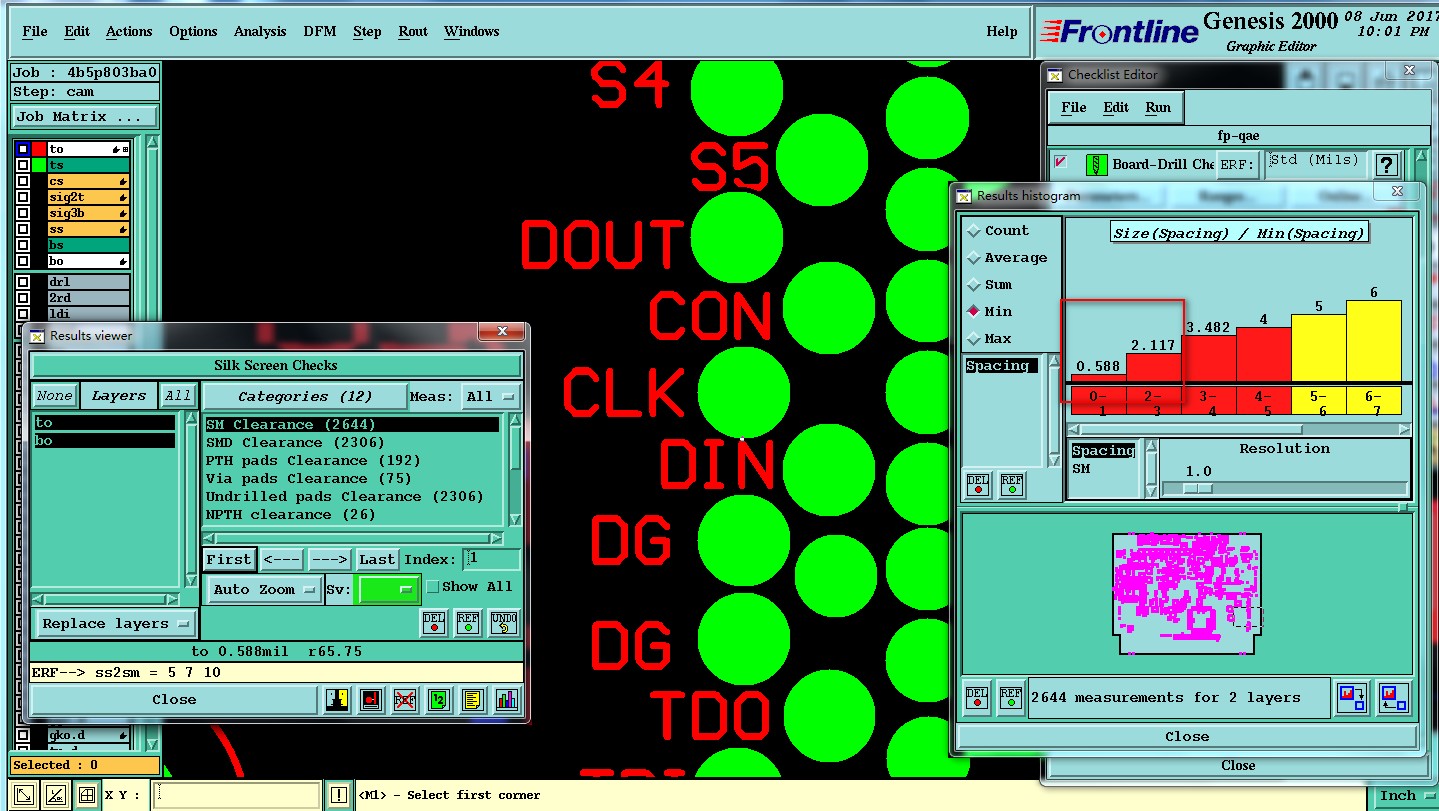Click the grid snap icon beside X Y
Screen dimensions: 1439x811
(86, 796)
